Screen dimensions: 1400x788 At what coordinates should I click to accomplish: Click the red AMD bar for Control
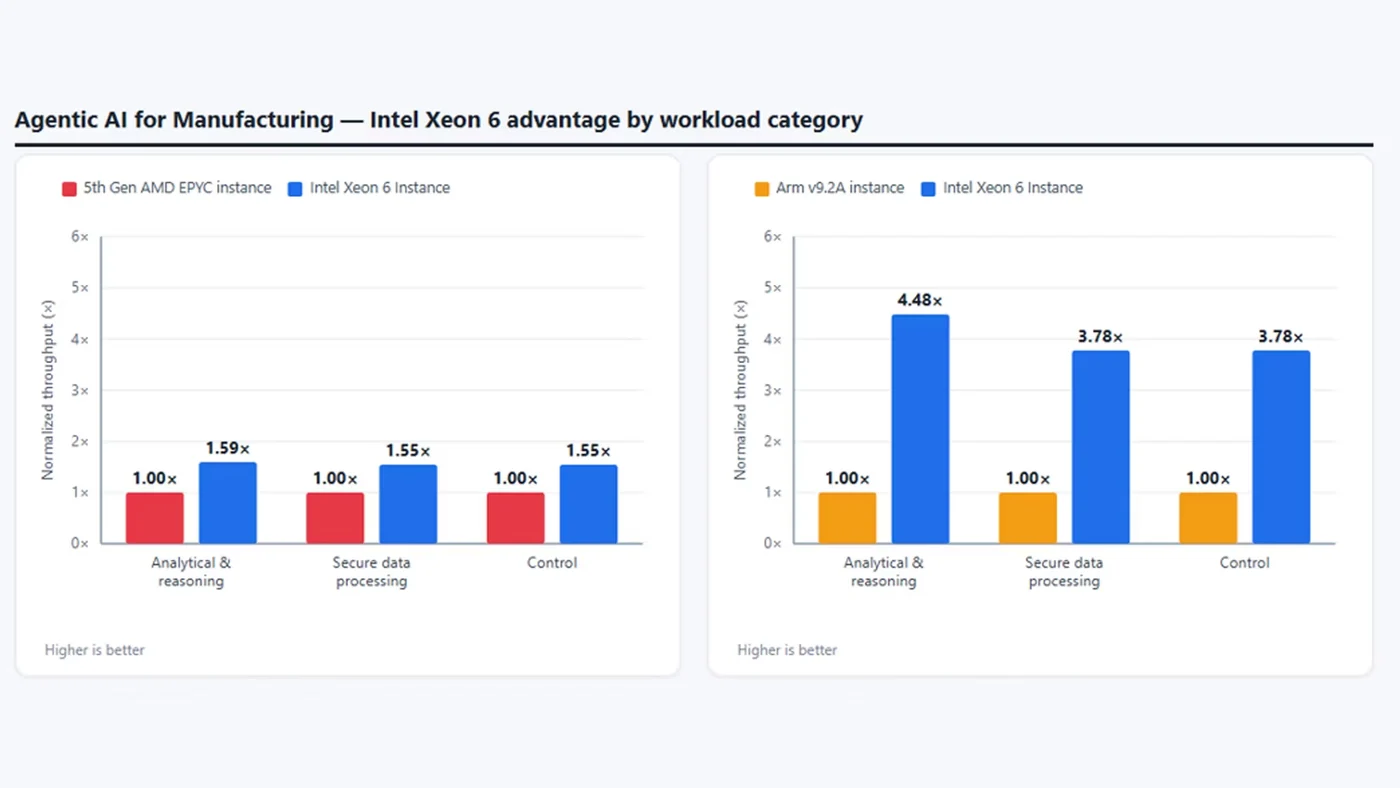(x=516, y=518)
